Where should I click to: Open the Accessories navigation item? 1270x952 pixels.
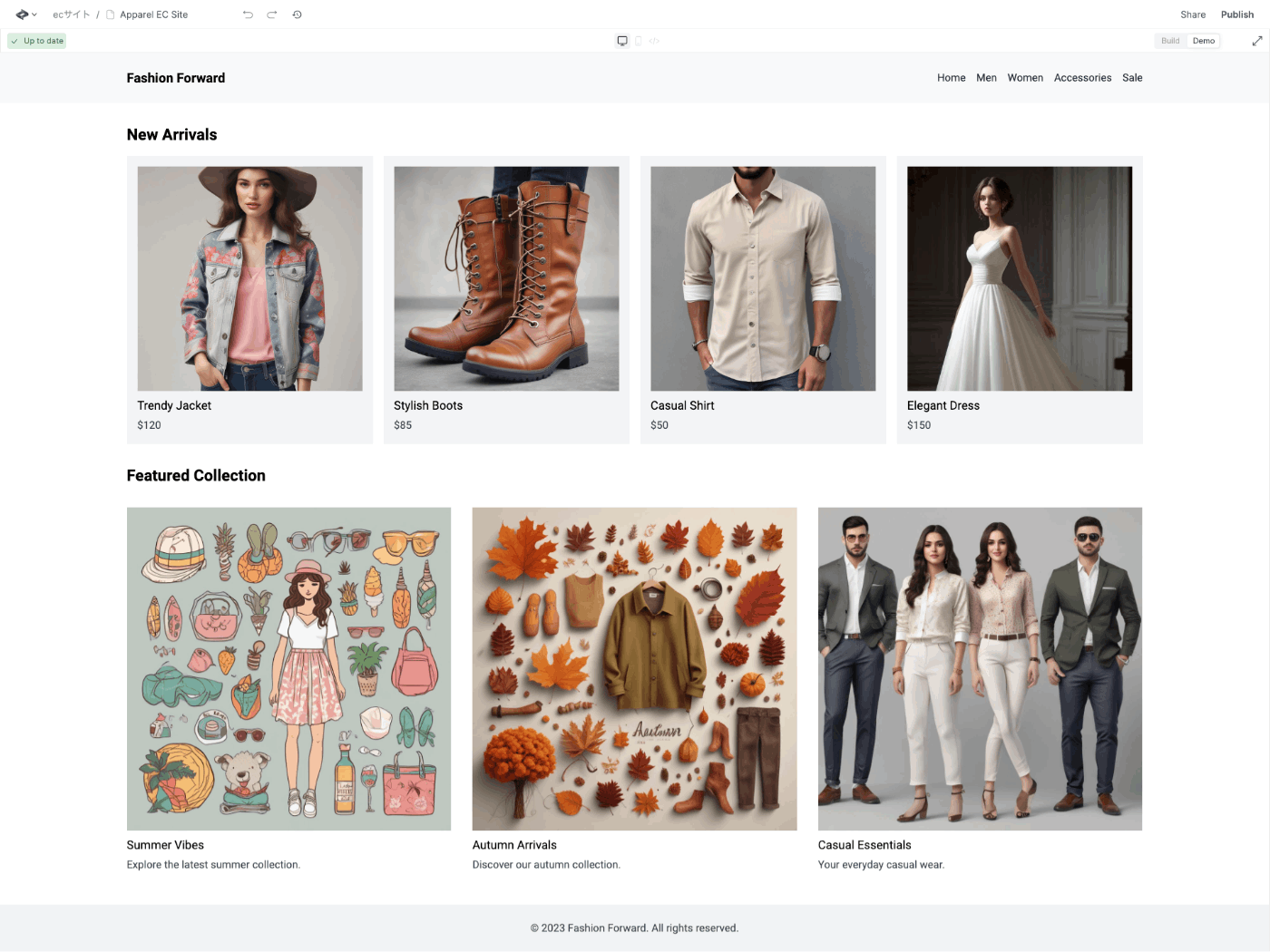[1082, 78]
